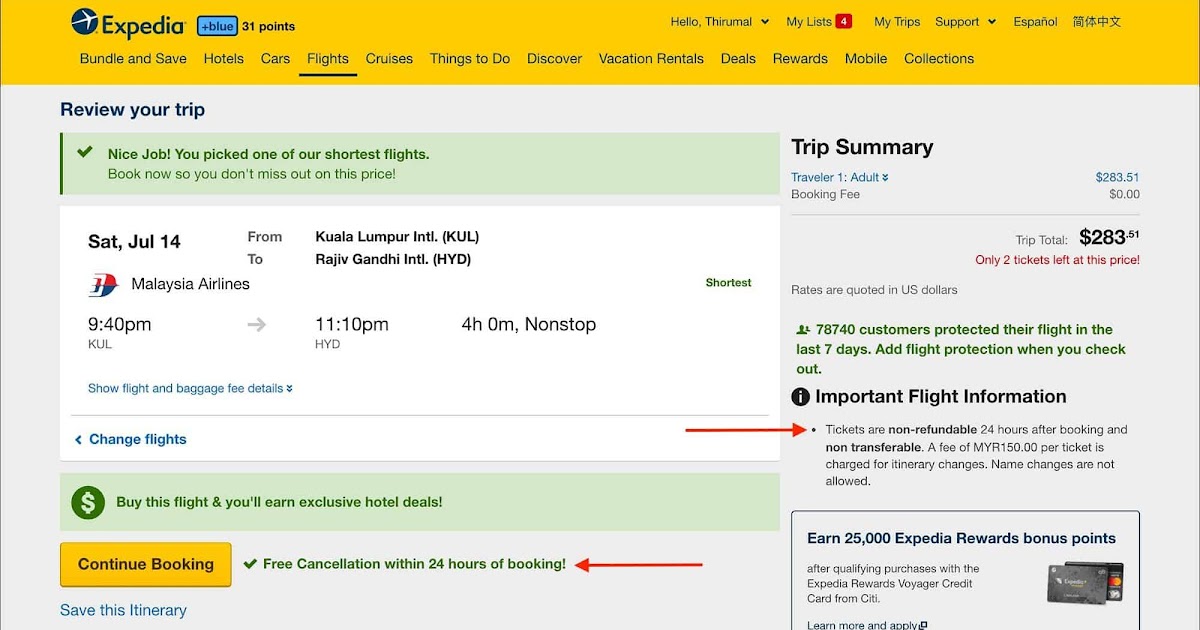Click the Kuala Lumpur Intl. (KUL) text
Image resolution: width=1200 pixels, height=630 pixels.
397,237
